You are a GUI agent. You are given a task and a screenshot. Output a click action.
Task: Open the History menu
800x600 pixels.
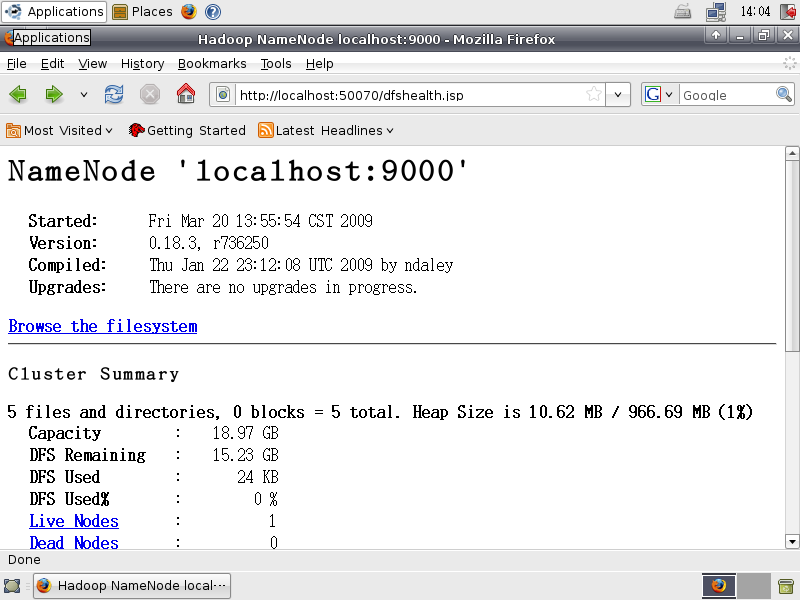point(142,64)
